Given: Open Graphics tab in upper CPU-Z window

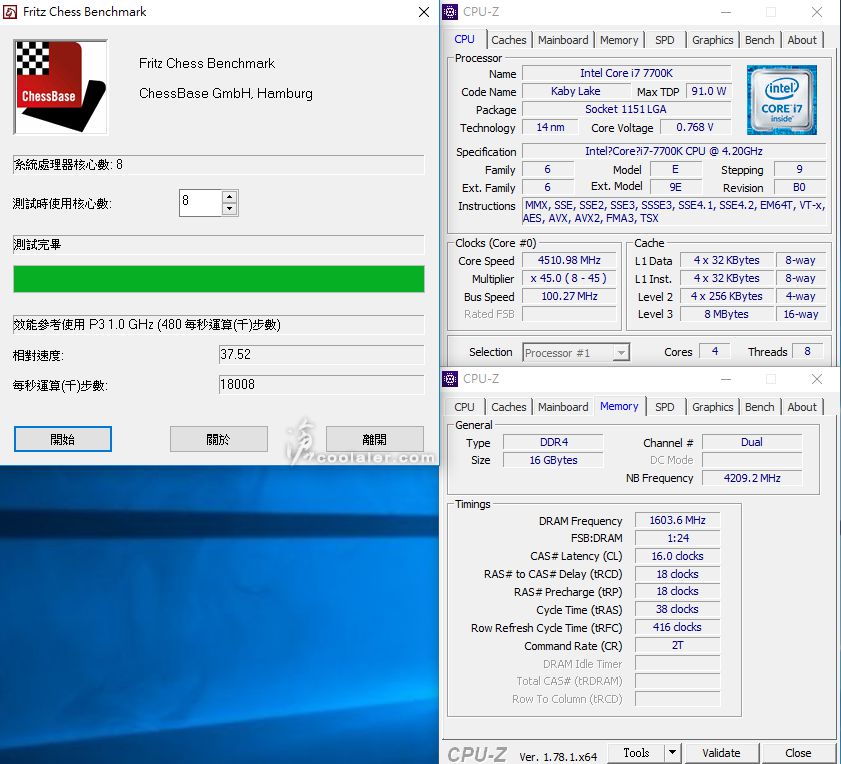Looking at the screenshot, I should [712, 40].
